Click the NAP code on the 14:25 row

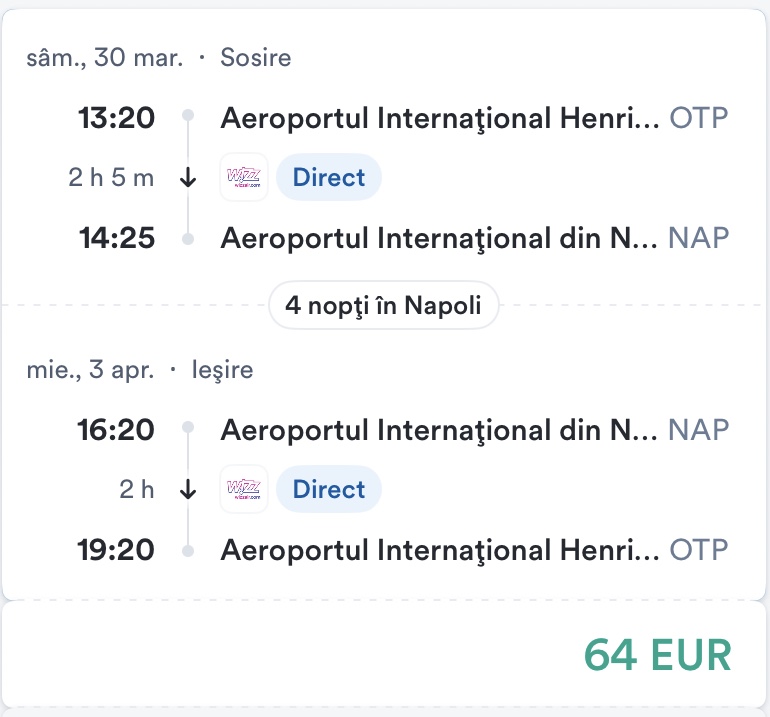pyautogui.click(x=698, y=238)
